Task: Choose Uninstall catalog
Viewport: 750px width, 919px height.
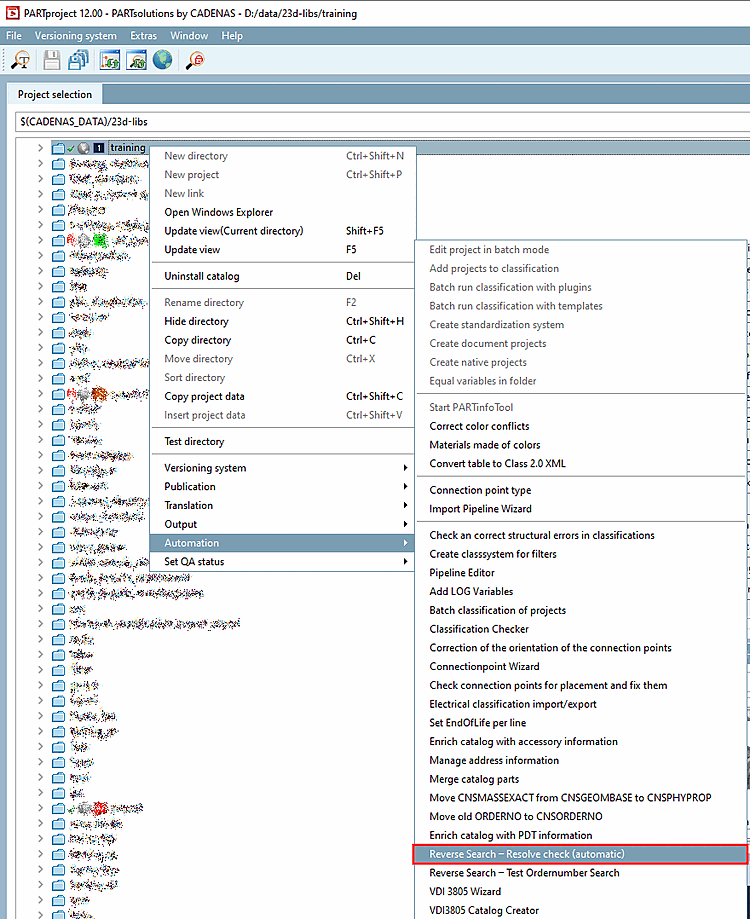Action: tap(282, 276)
